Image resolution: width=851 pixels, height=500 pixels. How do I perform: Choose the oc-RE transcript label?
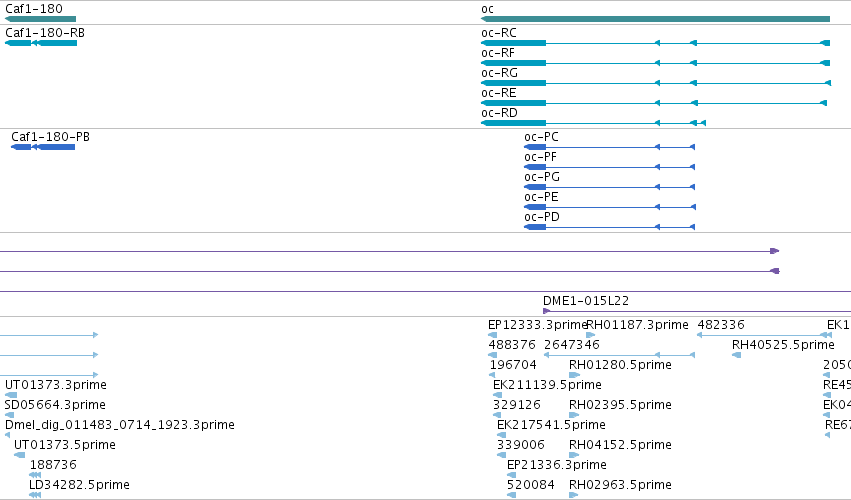pyautogui.click(x=498, y=93)
